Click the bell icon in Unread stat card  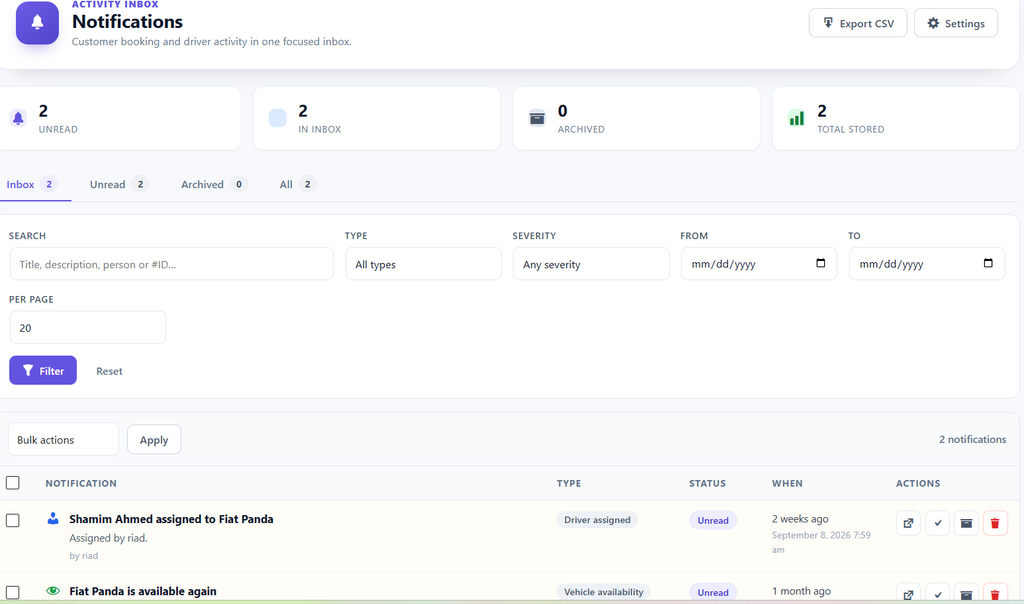tap(18, 118)
